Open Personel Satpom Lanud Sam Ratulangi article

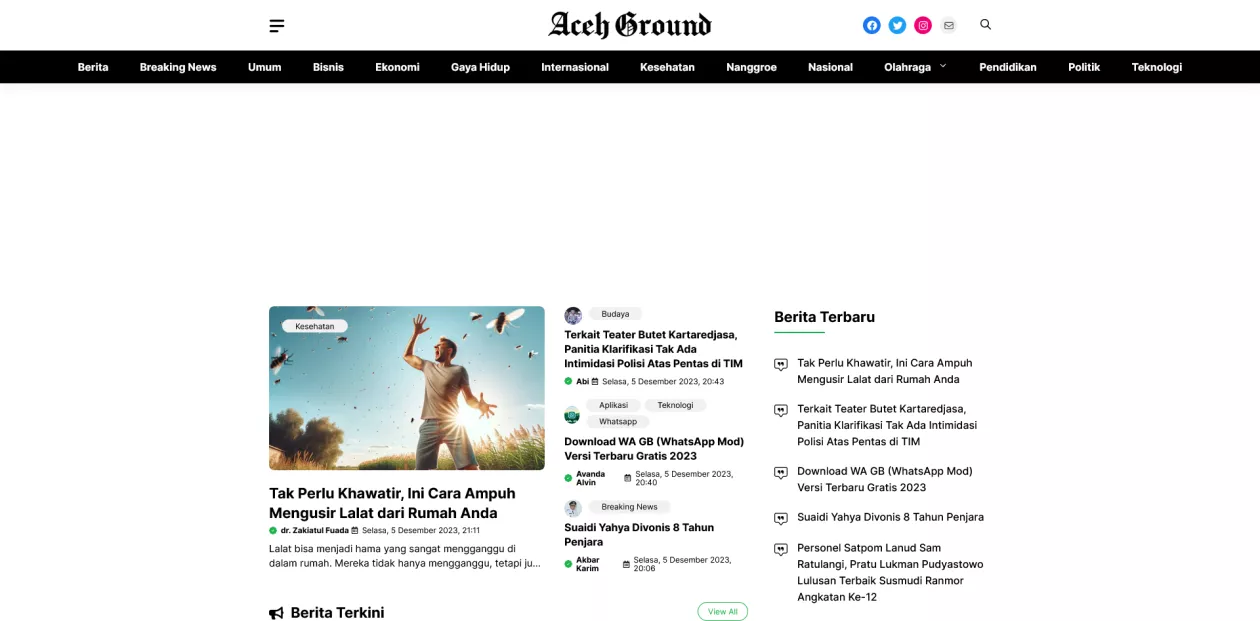pyautogui.click(x=890, y=572)
